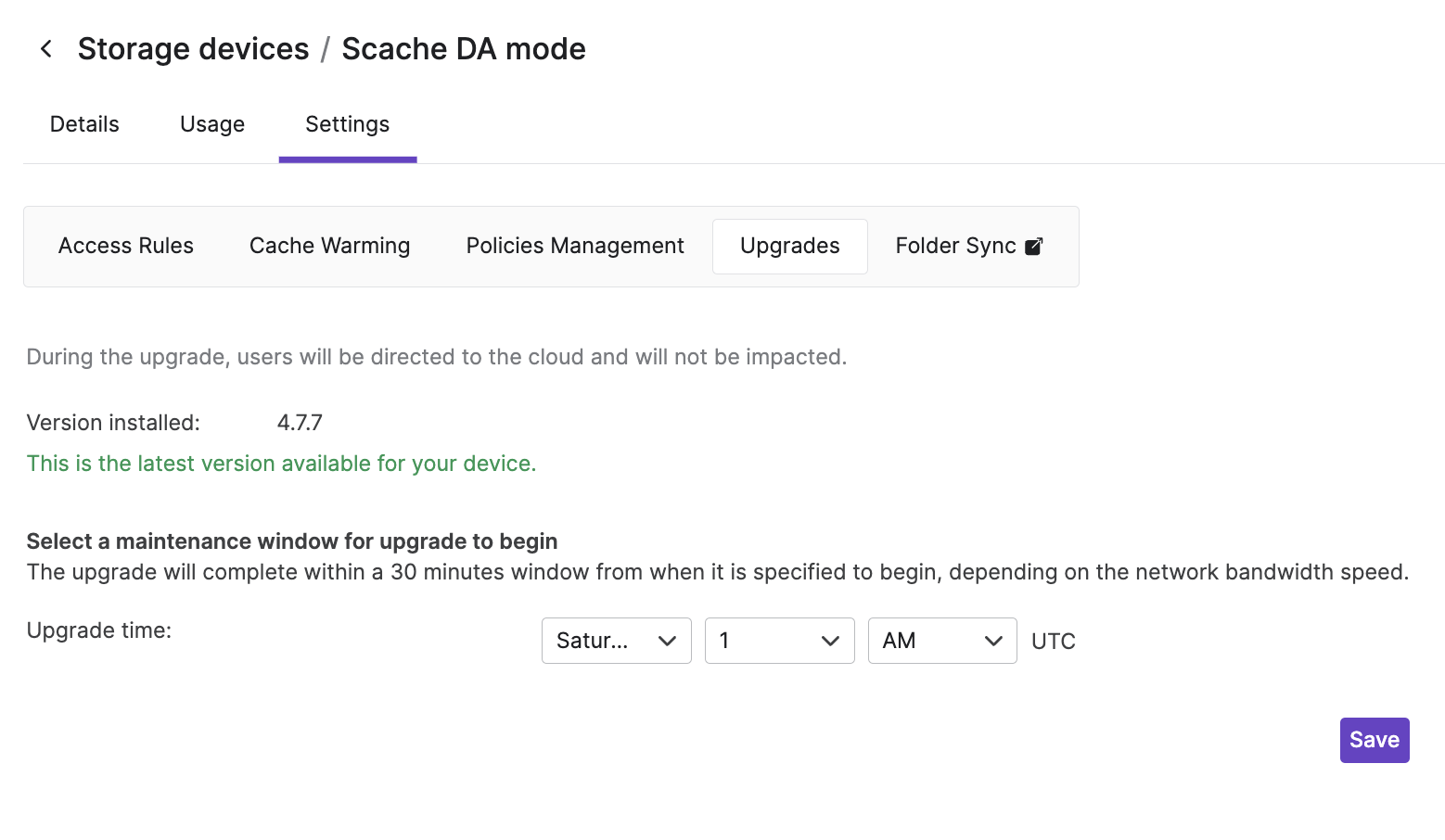The height and width of the screenshot is (840, 1445).
Task: Expand the day dropdown chevron showing Satur...
Action: 667,641
